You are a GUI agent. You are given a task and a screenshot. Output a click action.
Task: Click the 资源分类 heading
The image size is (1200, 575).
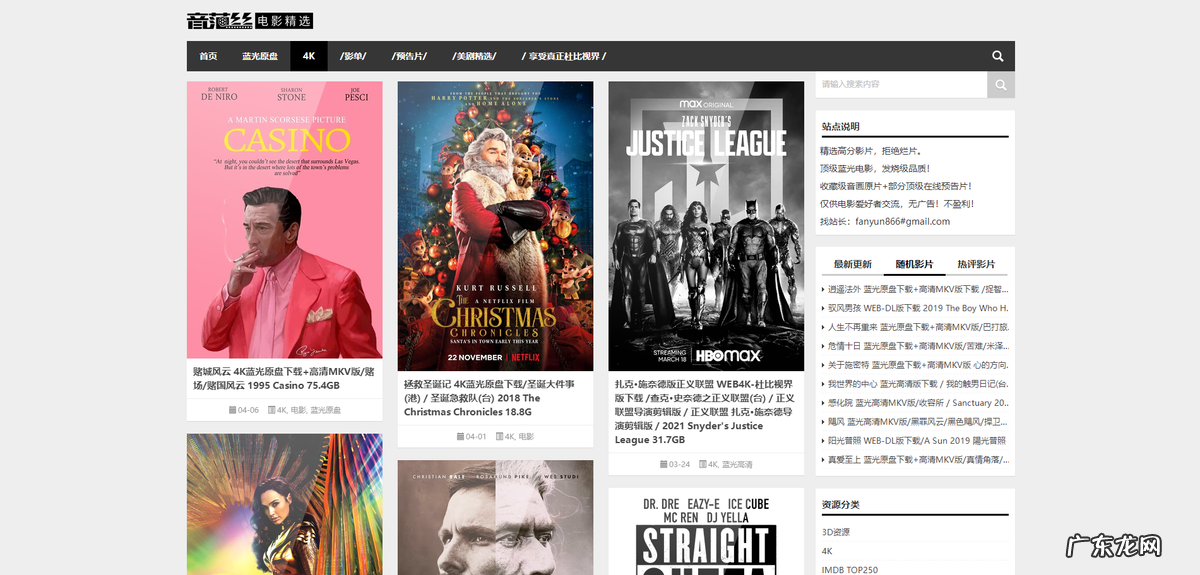click(x=840, y=505)
